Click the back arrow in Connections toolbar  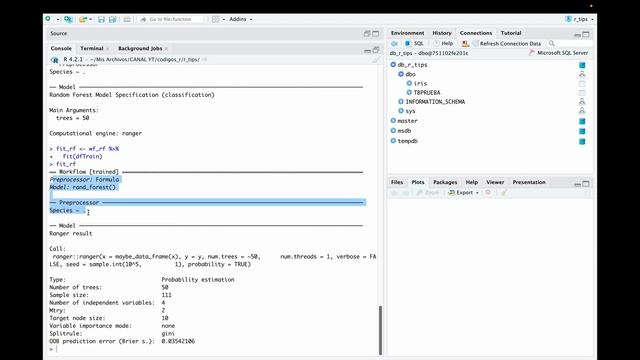(394, 43)
